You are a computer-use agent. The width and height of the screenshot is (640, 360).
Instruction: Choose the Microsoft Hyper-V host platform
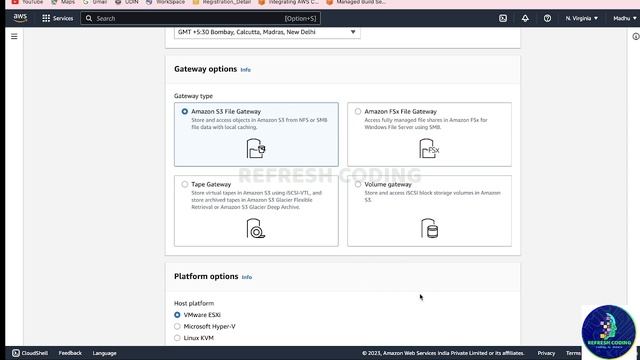[177, 327]
